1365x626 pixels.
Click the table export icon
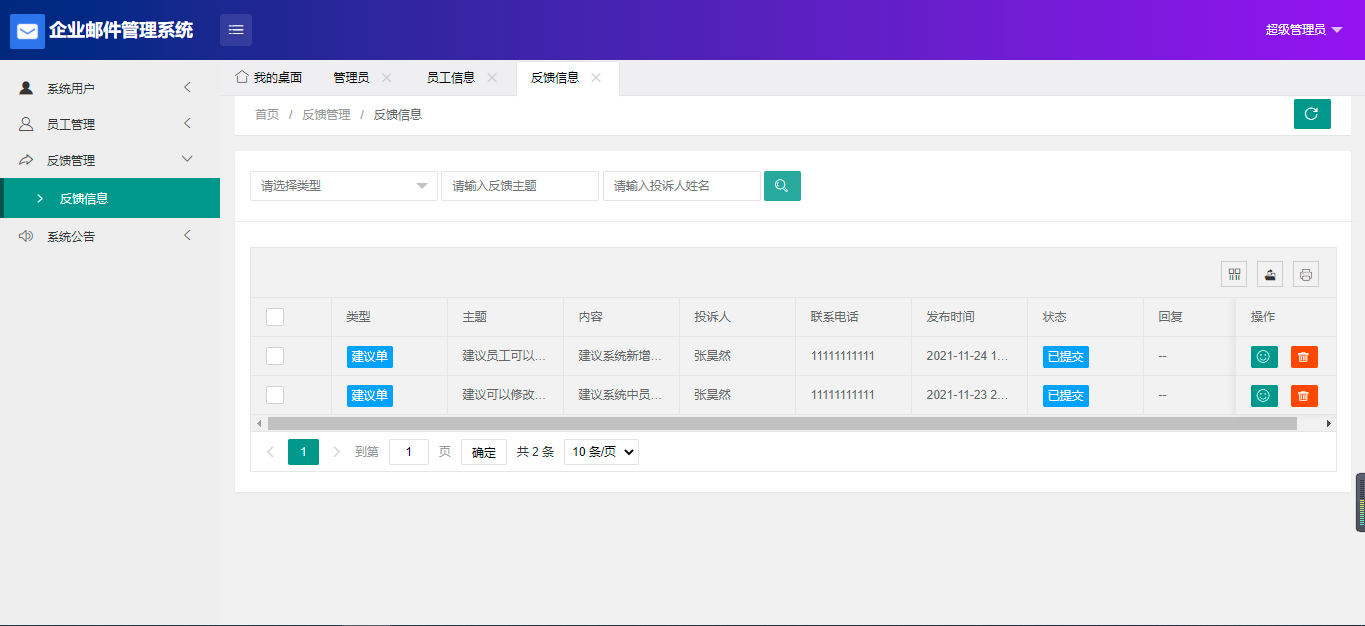(1270, 274)
